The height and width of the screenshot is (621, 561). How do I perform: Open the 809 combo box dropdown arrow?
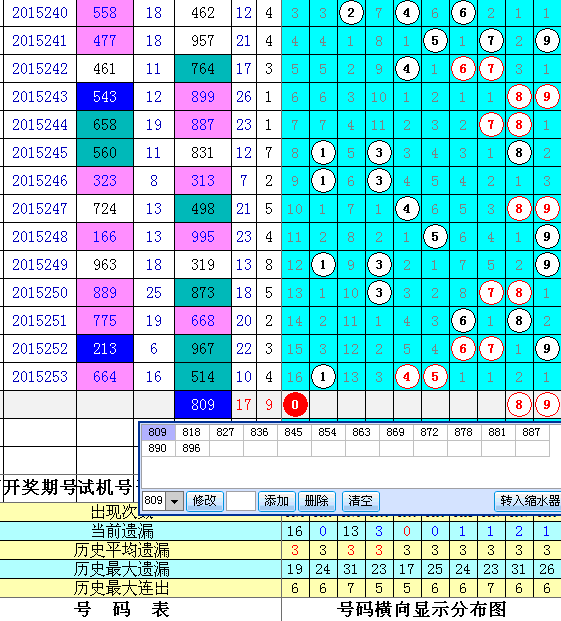tap(174, 501)
